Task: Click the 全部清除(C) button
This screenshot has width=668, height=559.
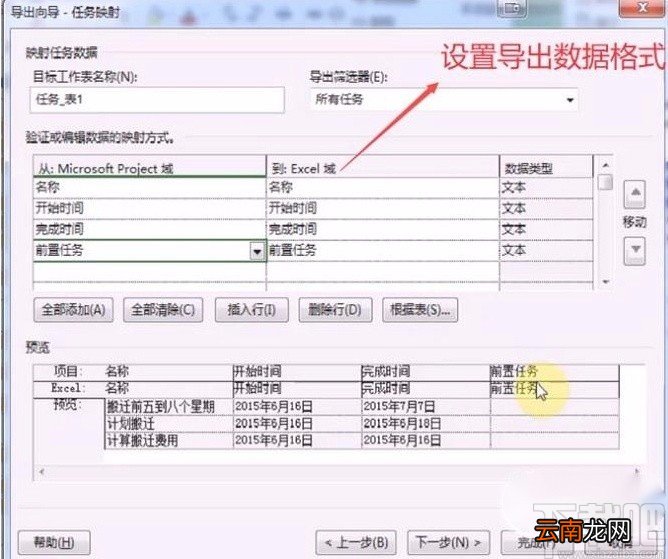Action: [x=163, y=310]
